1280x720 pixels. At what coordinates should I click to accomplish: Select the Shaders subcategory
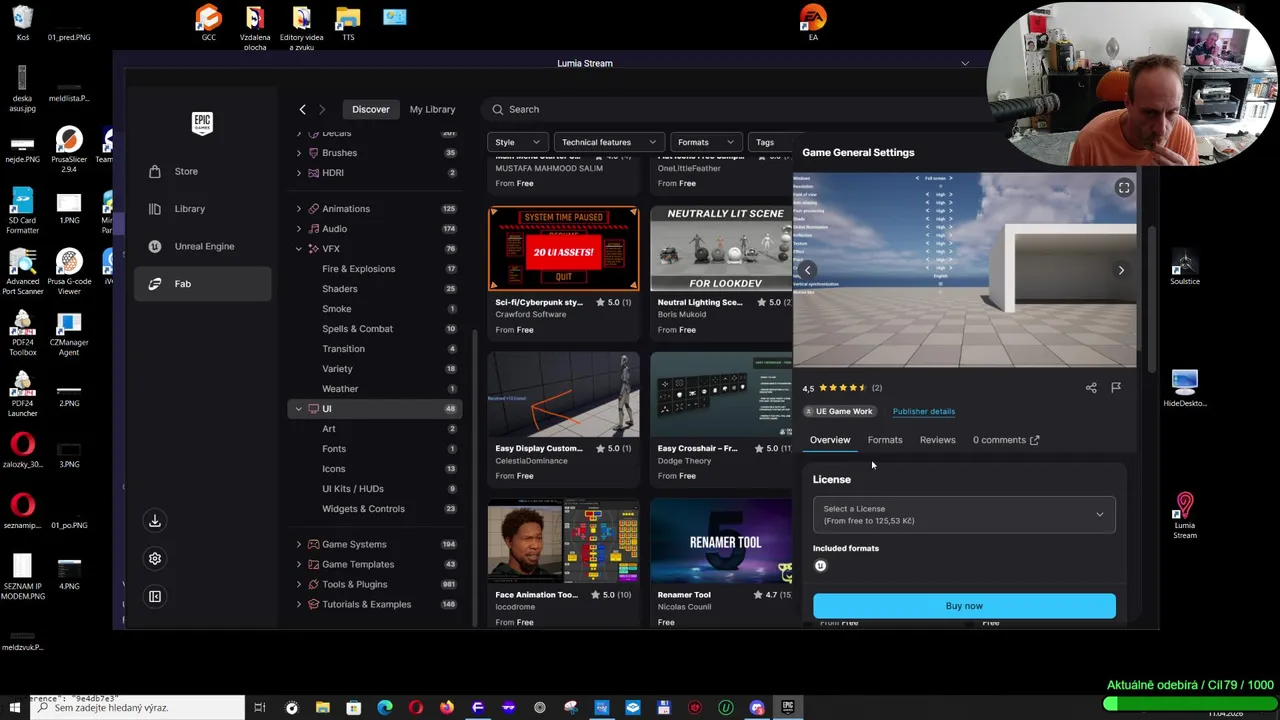[x=339, y=289]
